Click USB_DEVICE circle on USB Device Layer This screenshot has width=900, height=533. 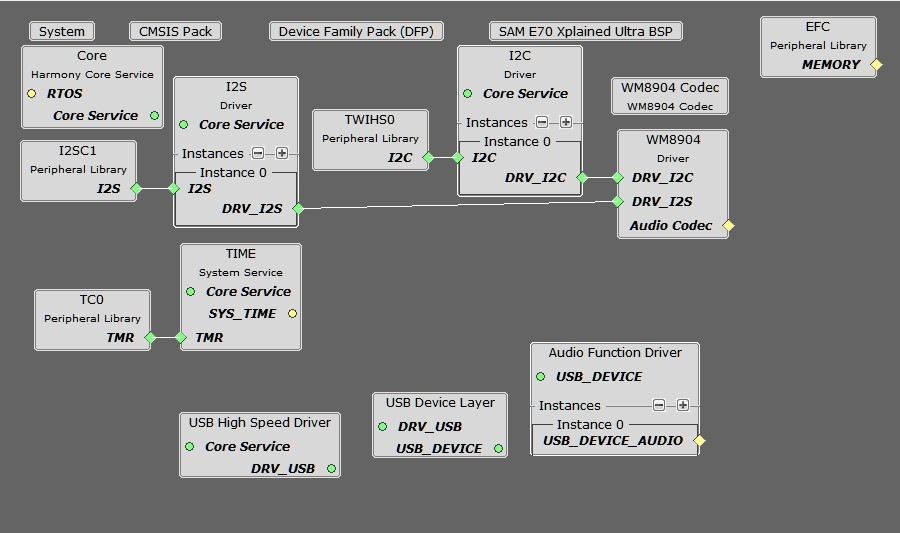498,448
